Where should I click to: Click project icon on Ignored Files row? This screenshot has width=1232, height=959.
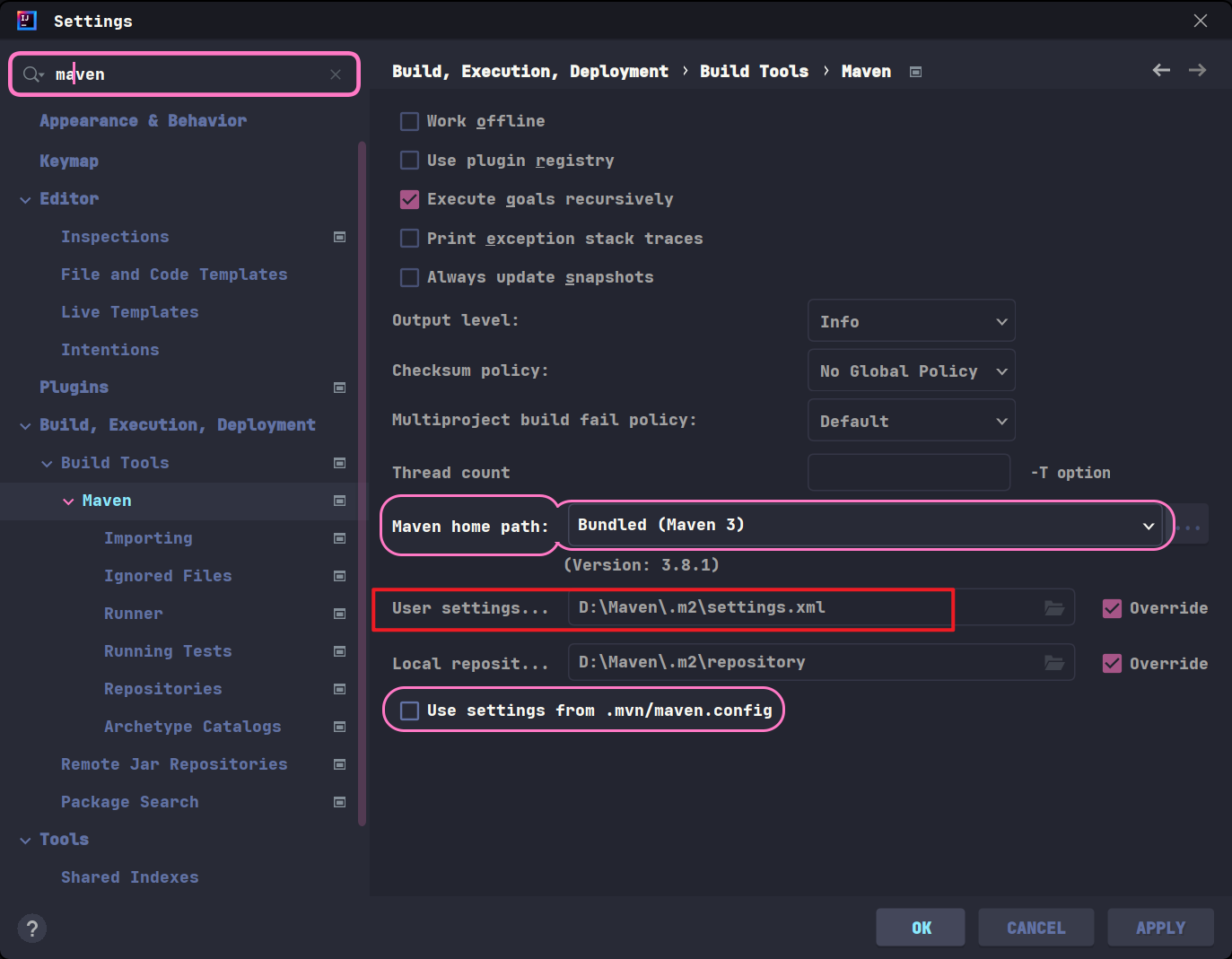339,576
